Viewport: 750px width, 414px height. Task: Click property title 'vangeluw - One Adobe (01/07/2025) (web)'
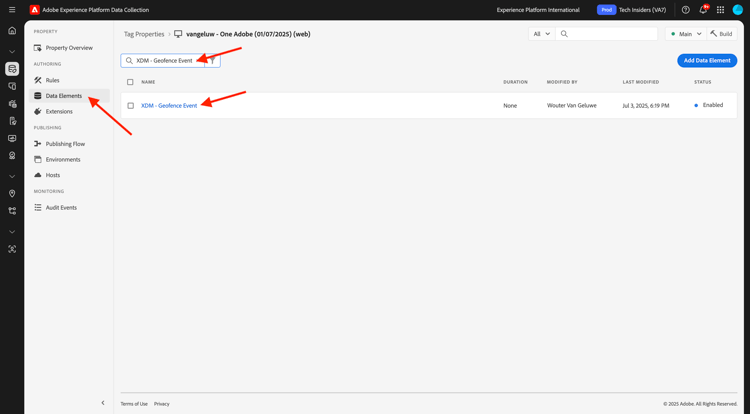[248, 34]
